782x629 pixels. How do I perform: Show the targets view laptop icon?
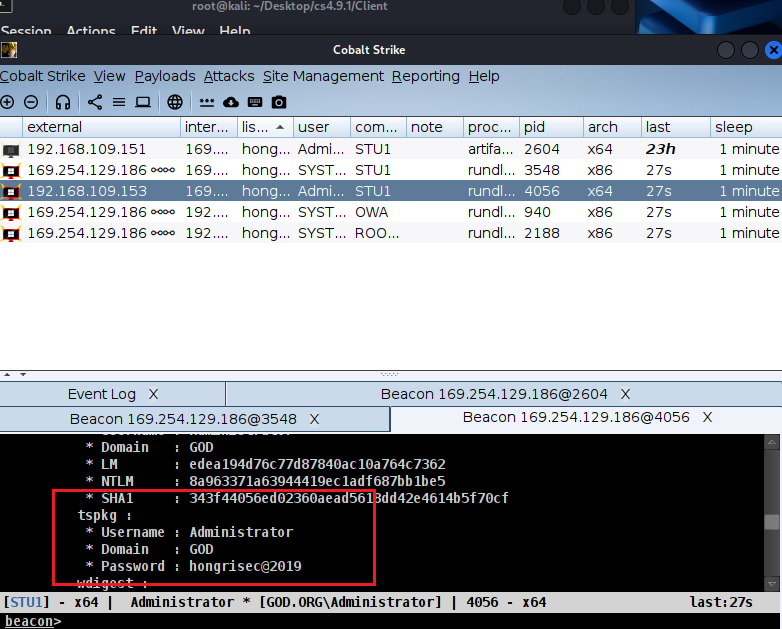click(x=143, y=102)
